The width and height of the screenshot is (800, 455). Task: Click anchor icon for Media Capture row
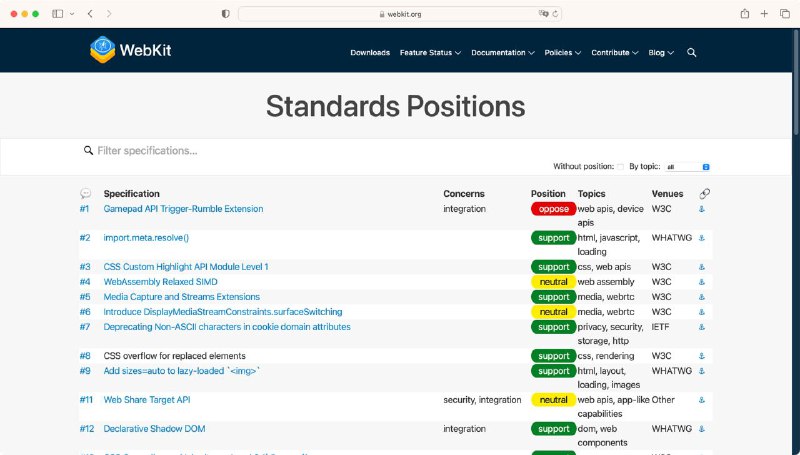702,297
